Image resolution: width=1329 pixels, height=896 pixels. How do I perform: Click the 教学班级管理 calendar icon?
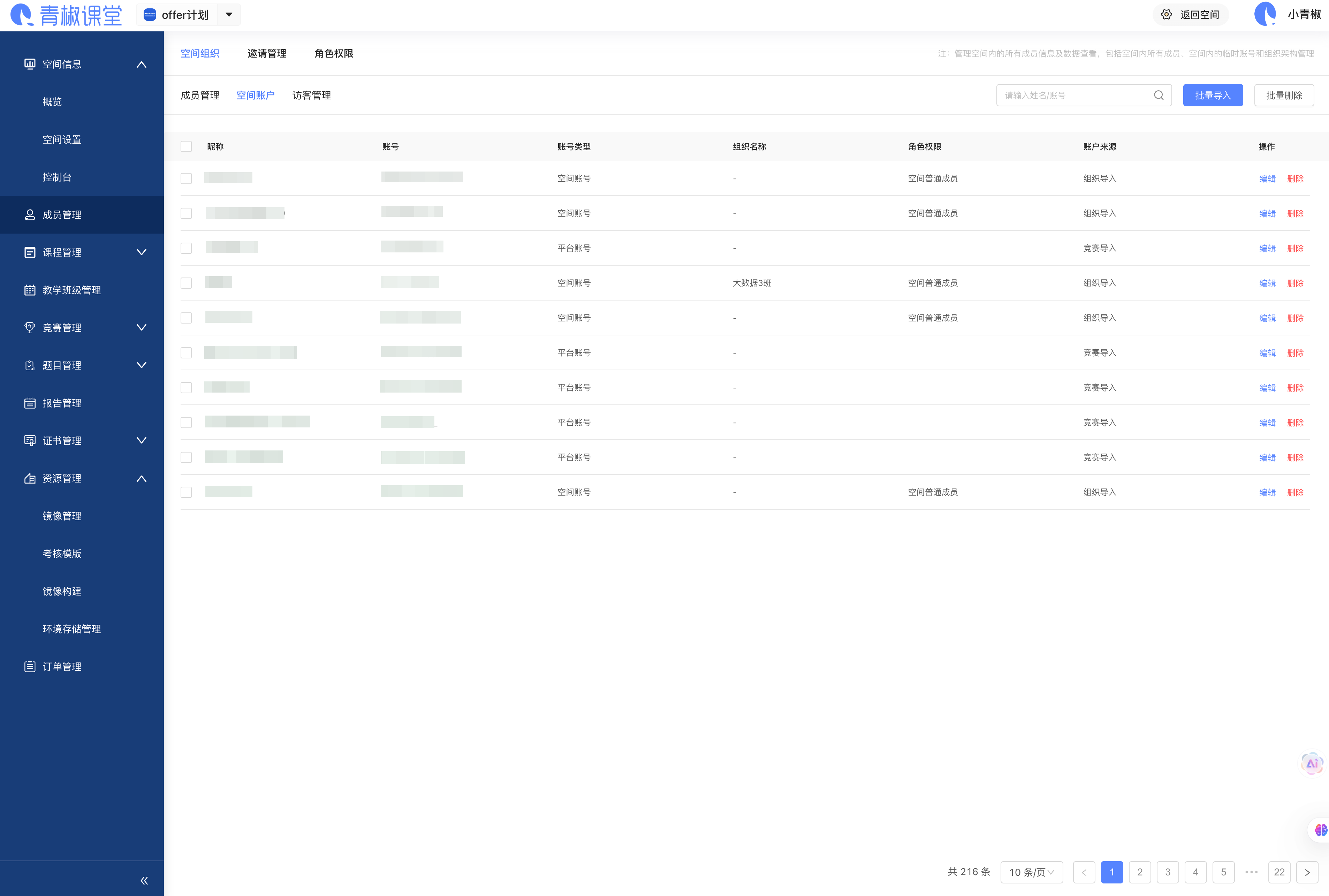pos(30,290)
